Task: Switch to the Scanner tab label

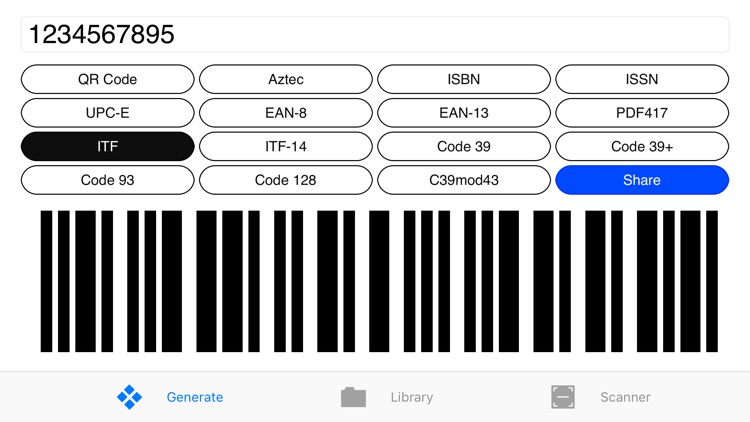Action: [x=625, y=397]
